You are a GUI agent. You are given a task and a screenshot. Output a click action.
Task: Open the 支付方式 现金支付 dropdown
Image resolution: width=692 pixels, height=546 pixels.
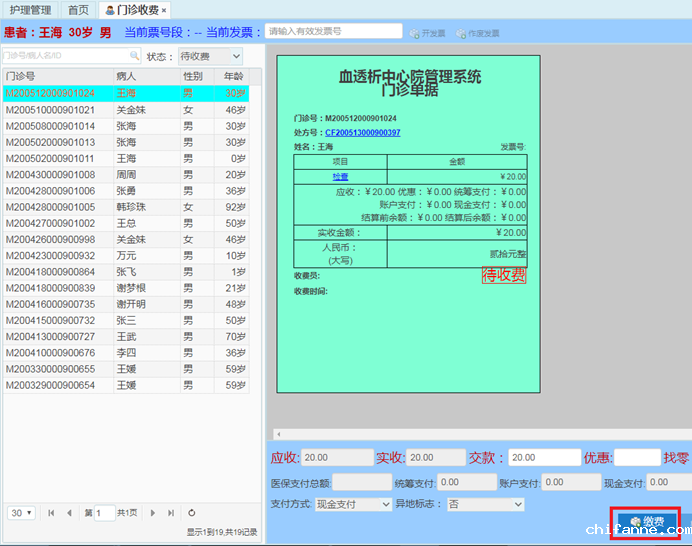(353, 504)
